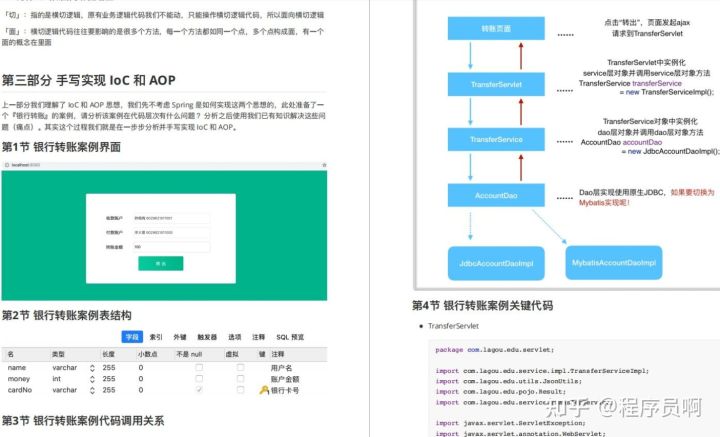Open the type stepper in the cardNo row
The image size is (720, 437).
click(92, 390)
